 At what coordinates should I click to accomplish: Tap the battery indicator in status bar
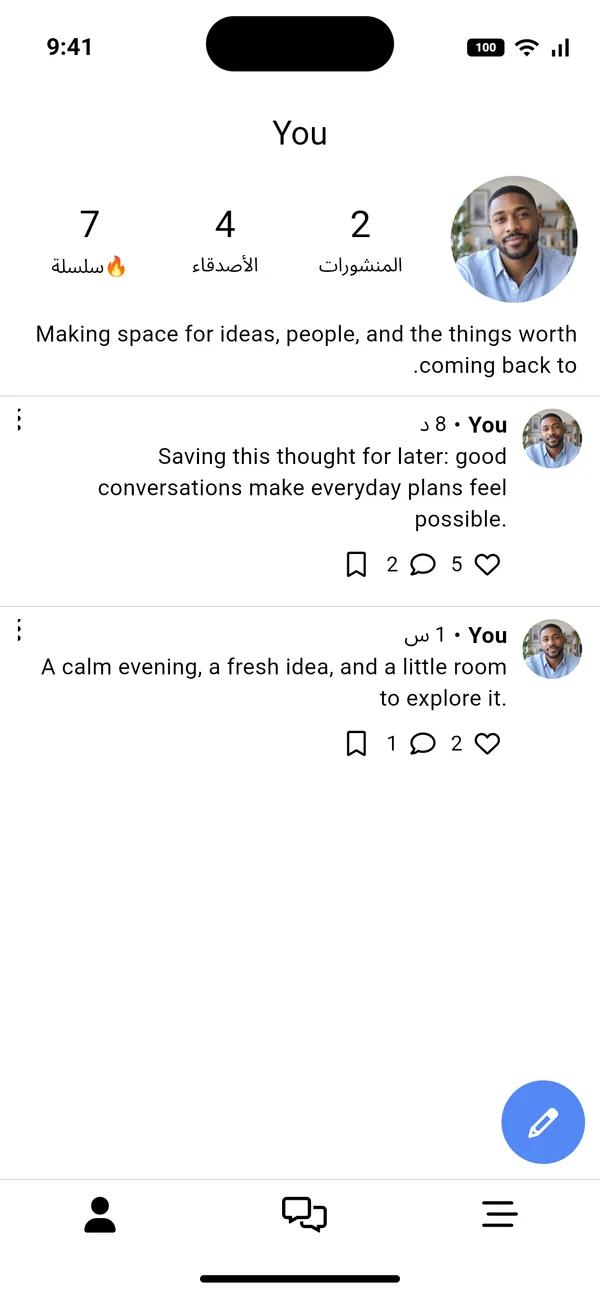pyautogui.click(x=485, y=47)
